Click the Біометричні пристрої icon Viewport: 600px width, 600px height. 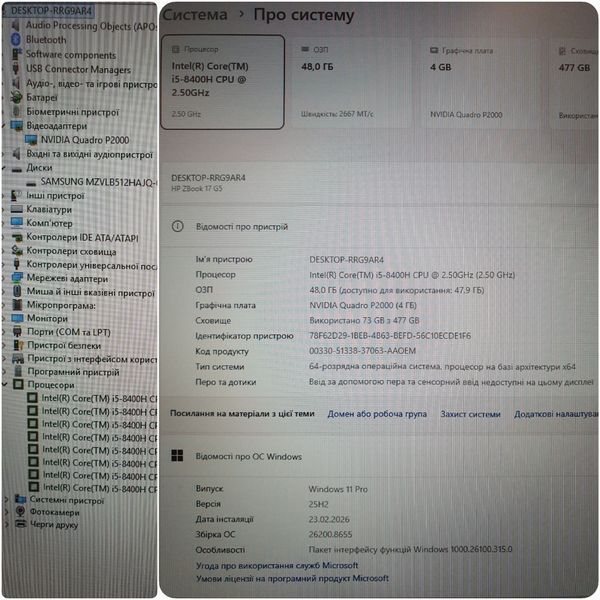[16, 111]
